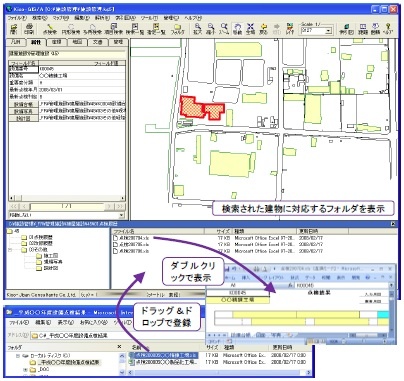The height and width of the screenshot is (381, 404).
Task: Click the next record arrow in navigator
Action: click(109, 207)
